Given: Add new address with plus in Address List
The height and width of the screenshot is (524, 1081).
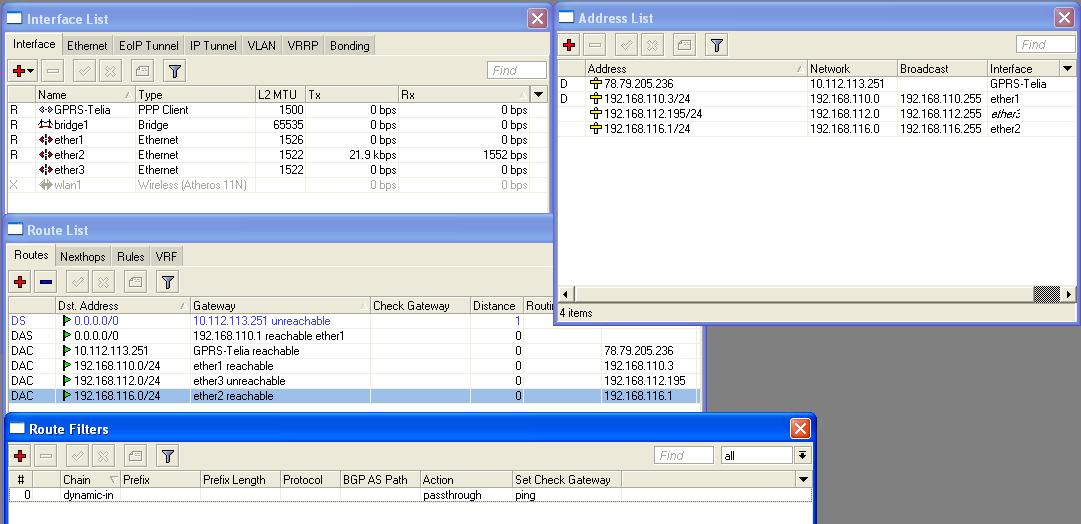Looking at the screenshot, I should [x=569, y=45].
